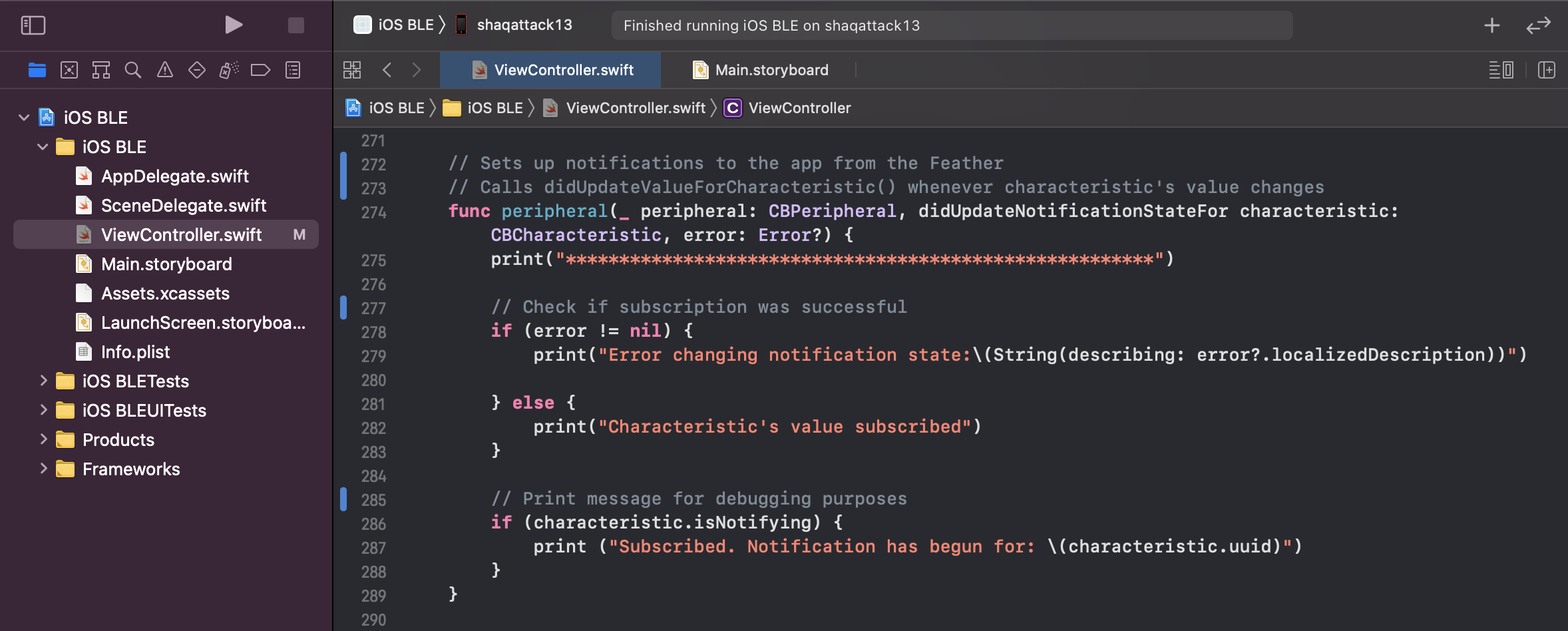Image resolution: width=1568 pixels, height=631 pixels.
Task: Open Info.plist in navigator
Action: tap(166, 352)
